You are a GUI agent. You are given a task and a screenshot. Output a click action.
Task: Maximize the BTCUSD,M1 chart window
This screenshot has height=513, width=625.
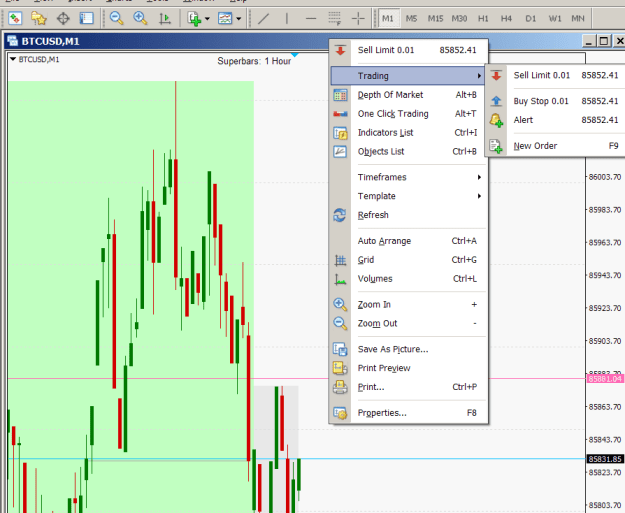pos(604,41)
